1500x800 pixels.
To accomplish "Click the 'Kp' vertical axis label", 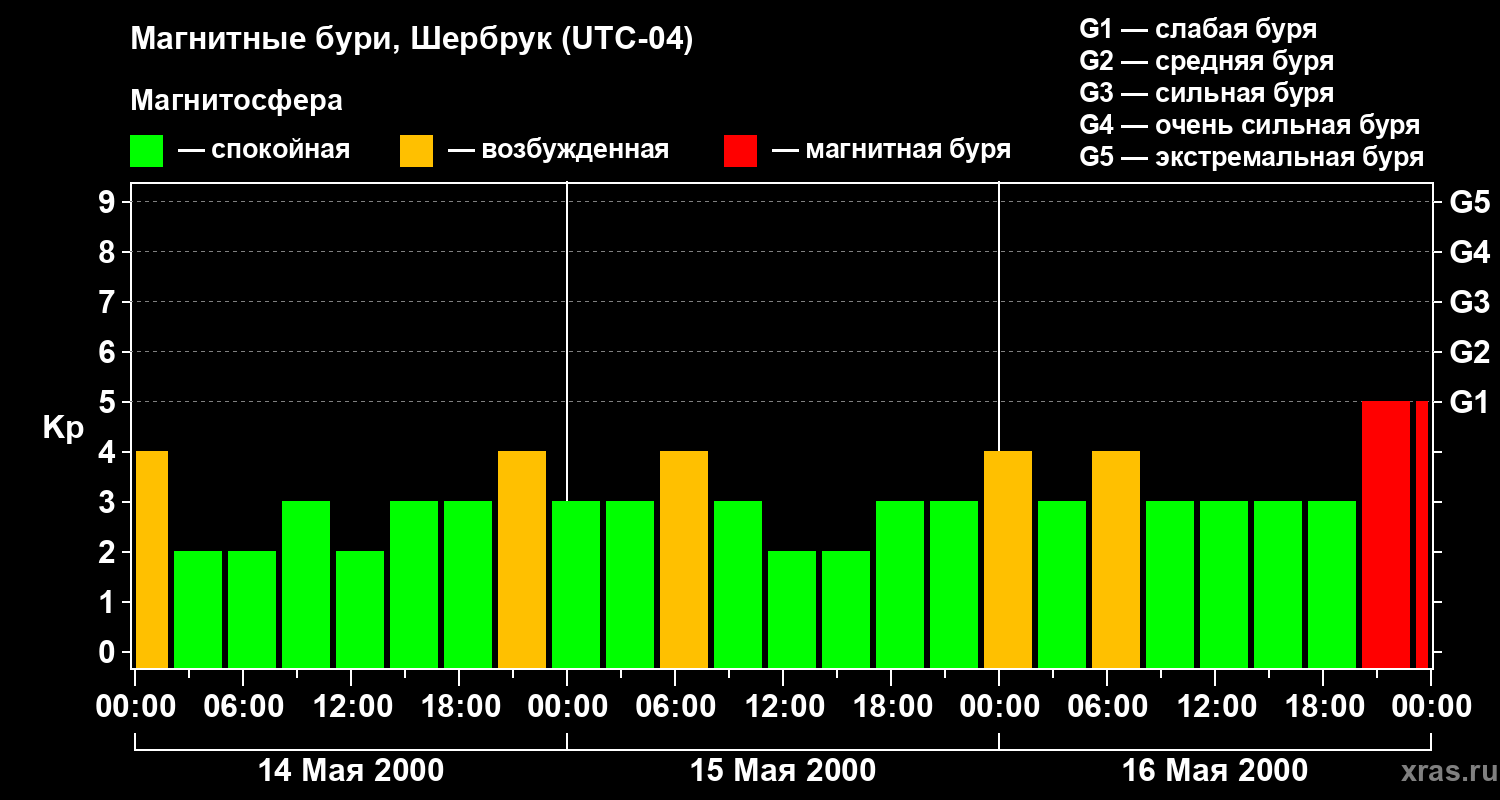I will (64, 428).
